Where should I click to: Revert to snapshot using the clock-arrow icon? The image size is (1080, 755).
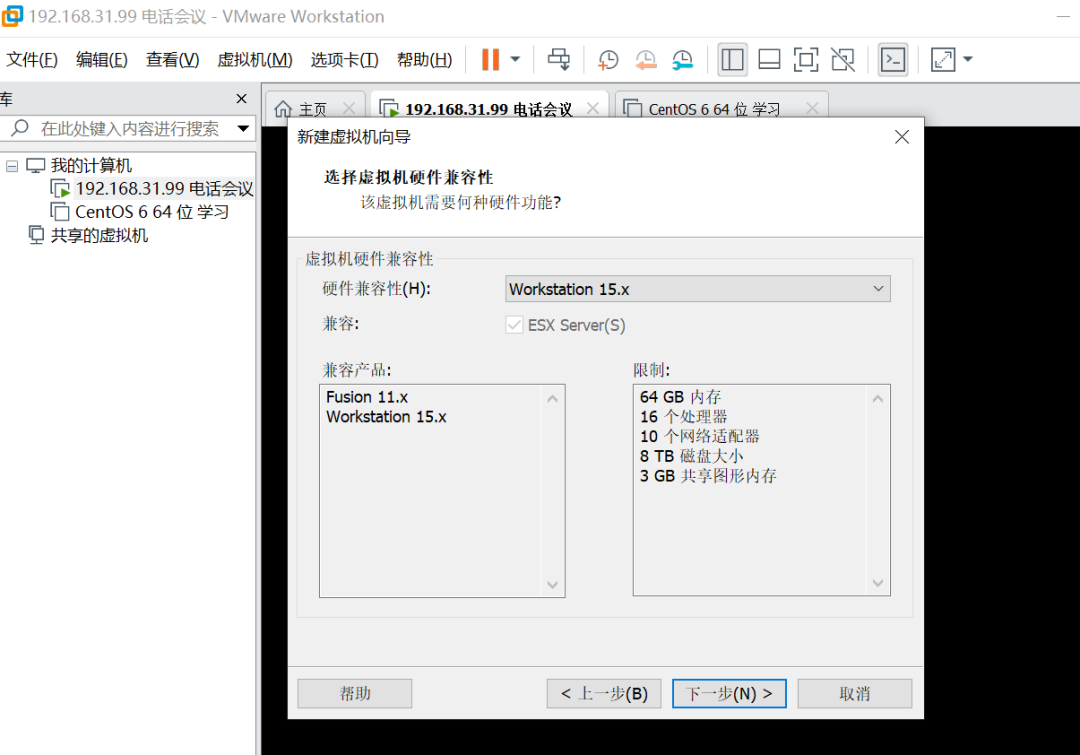coord(645,60)
